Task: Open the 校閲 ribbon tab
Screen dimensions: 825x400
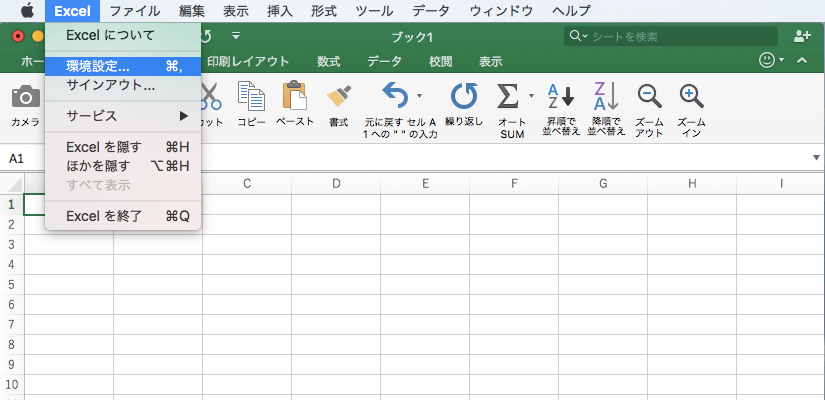Action: [x=440, y=61]
